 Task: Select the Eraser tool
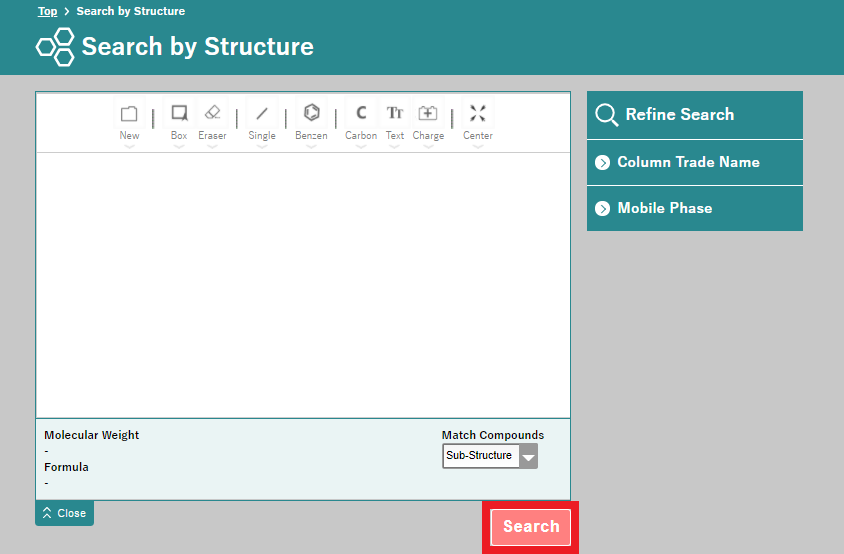pos(213,114)
